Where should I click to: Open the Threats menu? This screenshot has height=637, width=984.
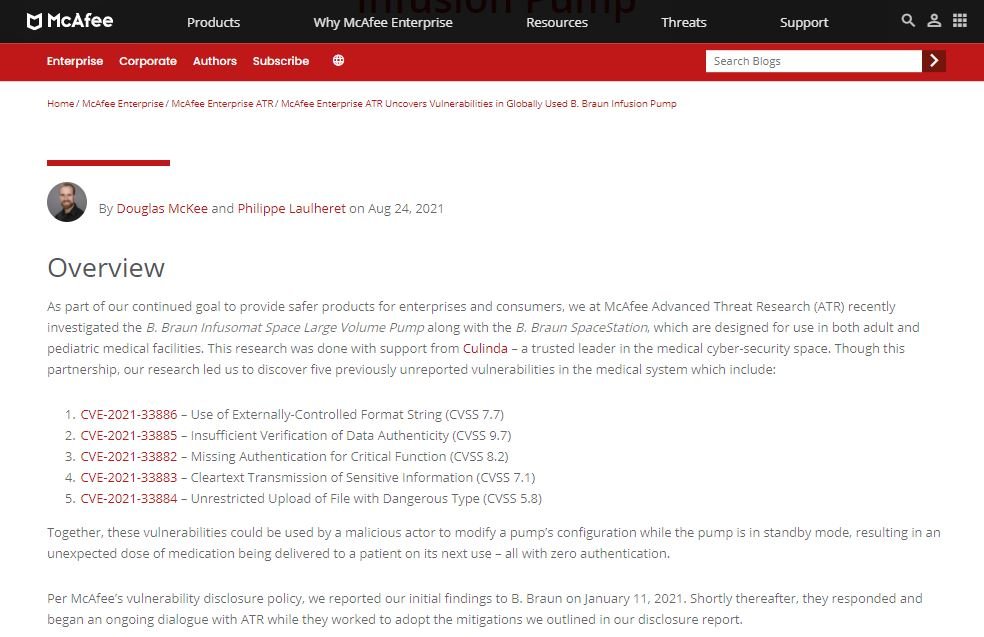[683, 22]
